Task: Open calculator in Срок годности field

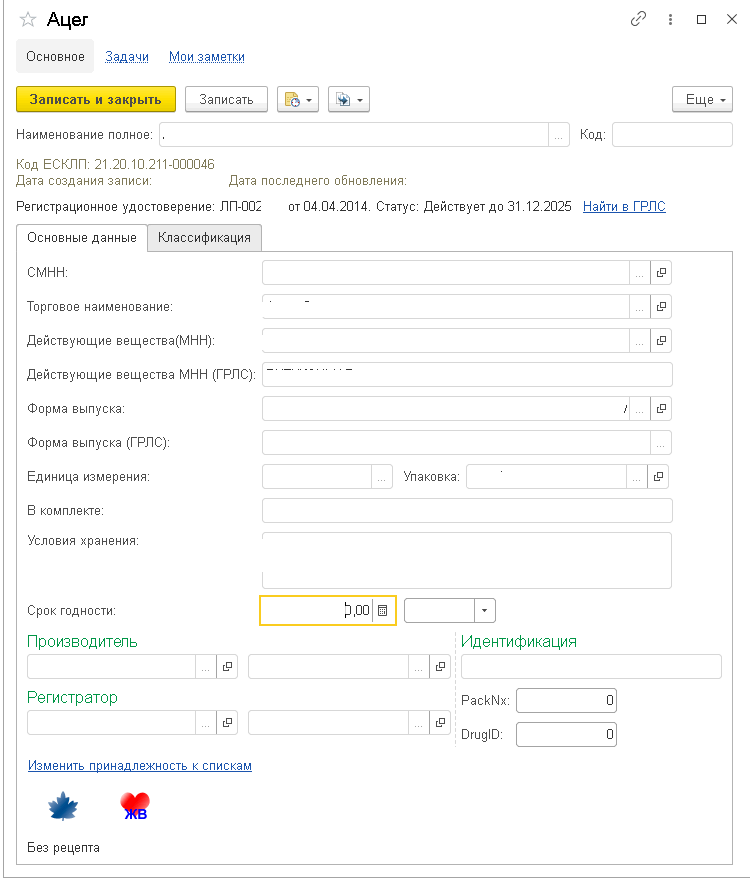Action: [384, 610]
